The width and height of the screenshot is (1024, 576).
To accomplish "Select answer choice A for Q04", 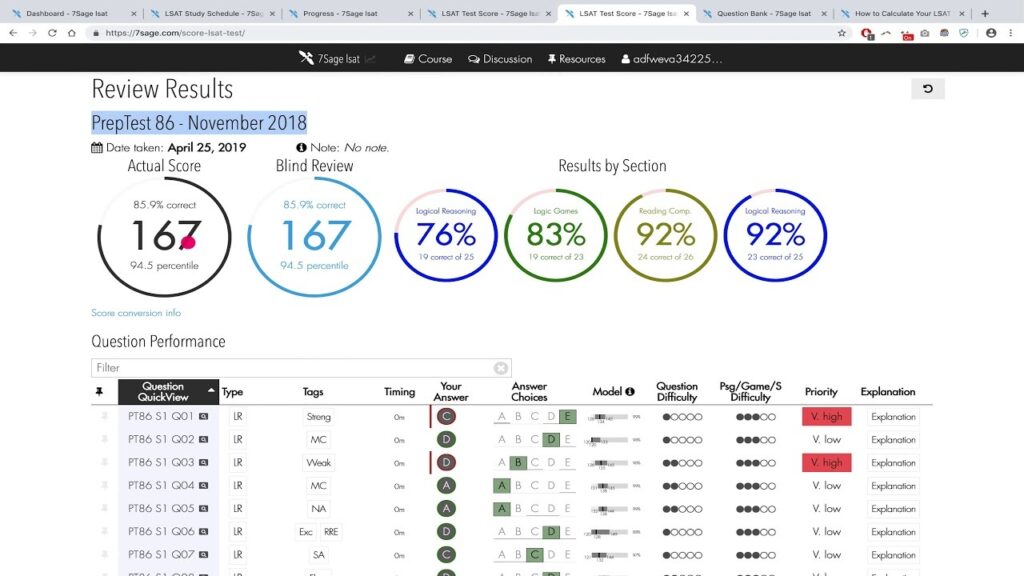I will click(501, 486).
